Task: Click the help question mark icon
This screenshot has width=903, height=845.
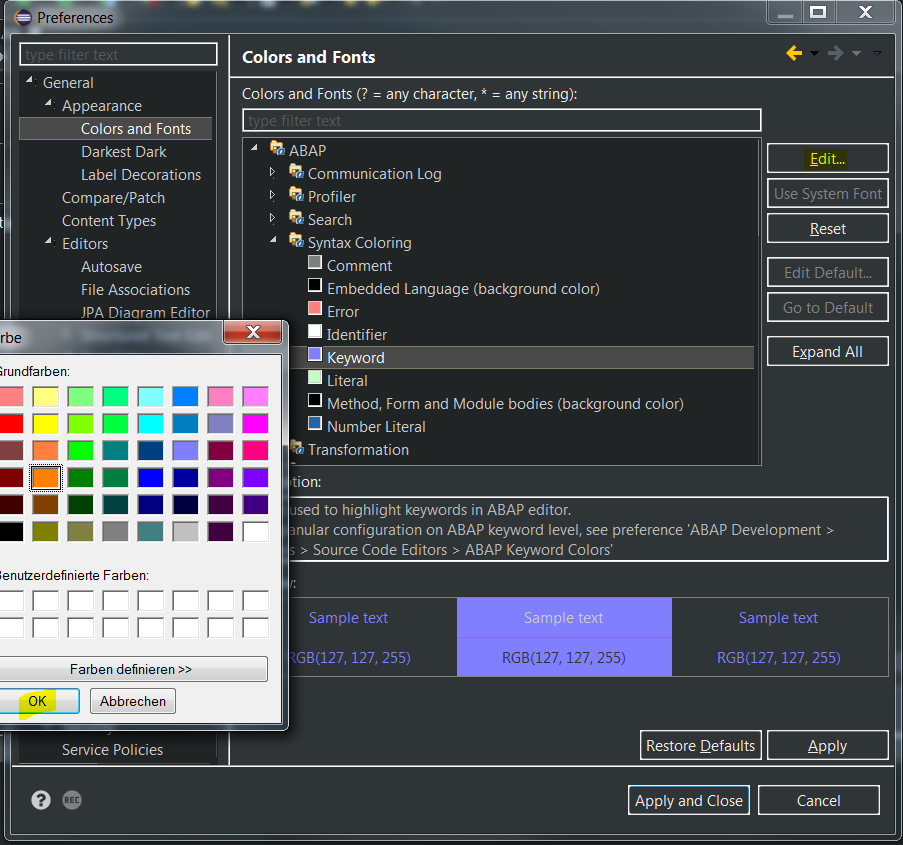Action: click(41, 799)
